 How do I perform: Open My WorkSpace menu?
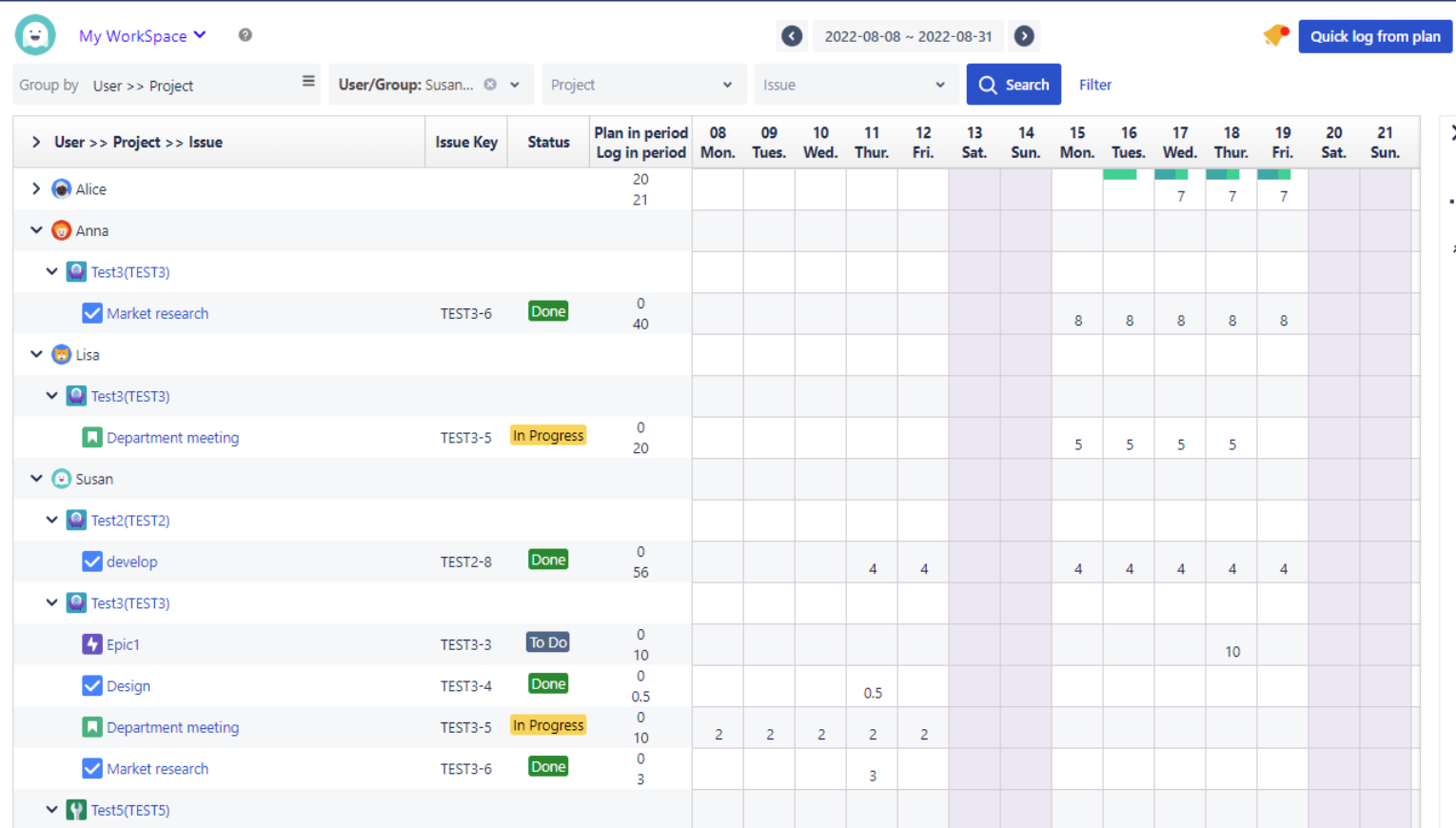143,36
